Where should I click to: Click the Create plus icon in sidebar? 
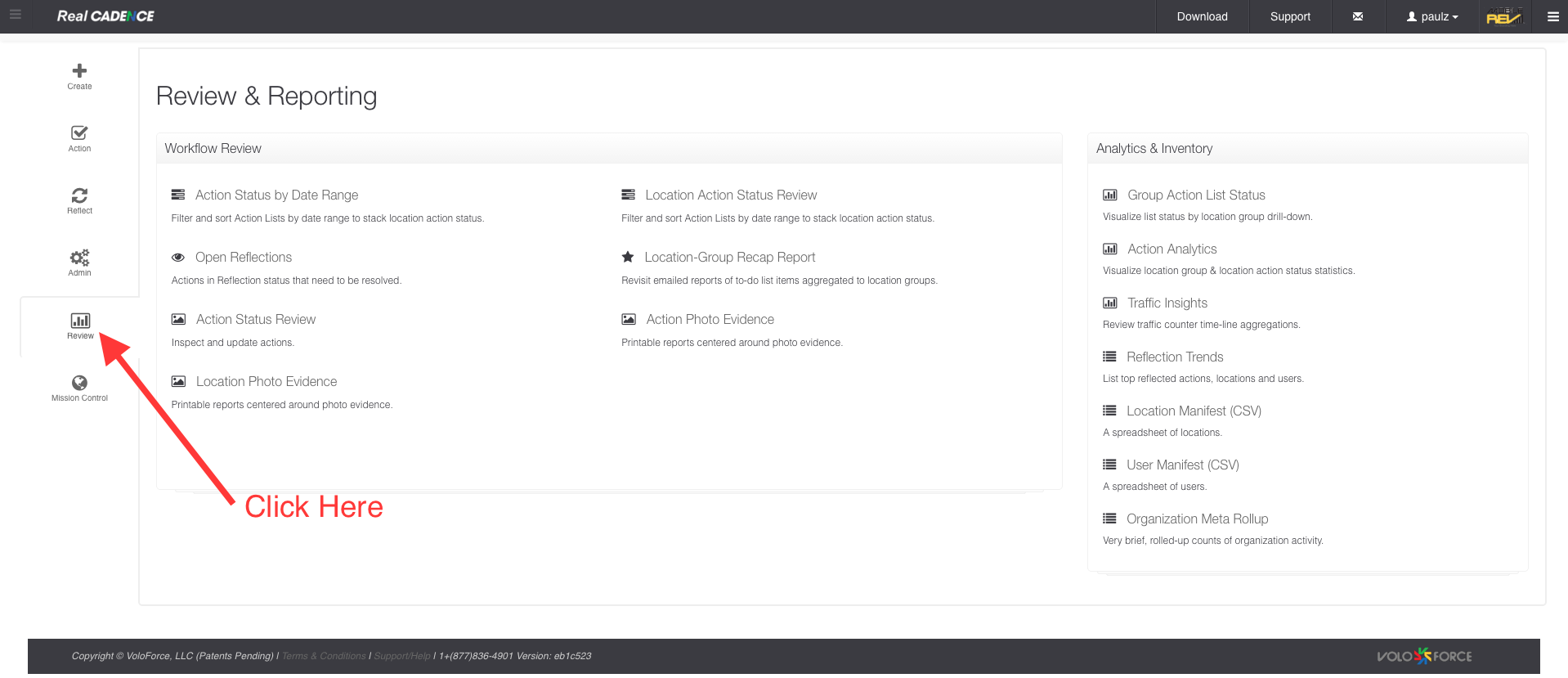click(x=79, y=71)
